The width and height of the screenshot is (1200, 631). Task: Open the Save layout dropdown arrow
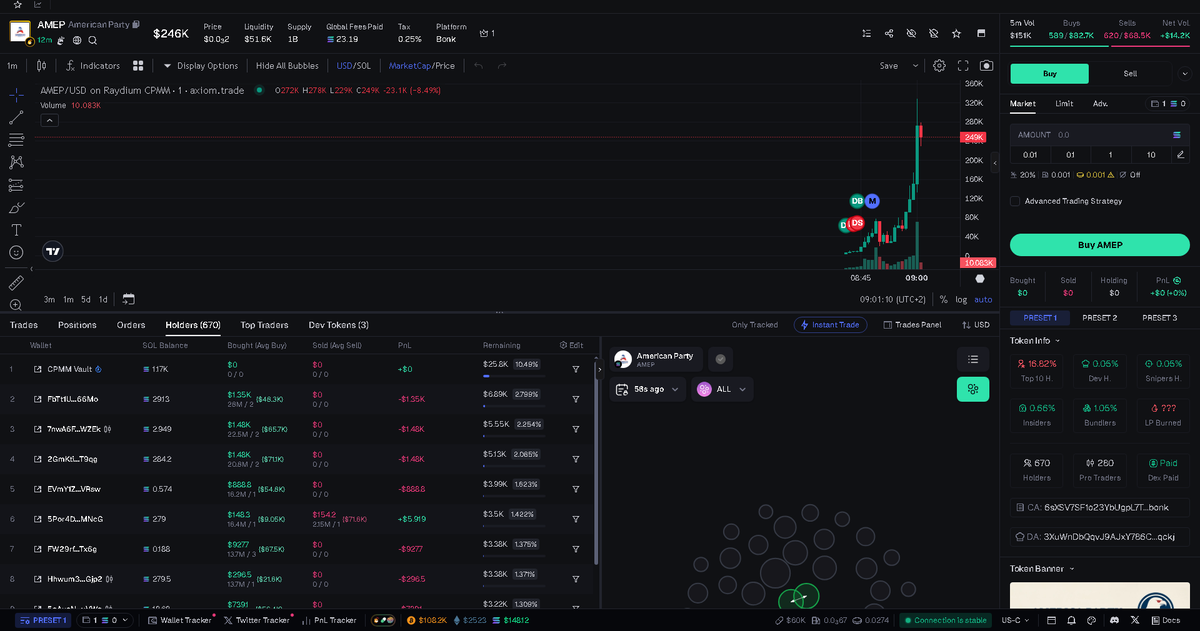click(915, 66)
